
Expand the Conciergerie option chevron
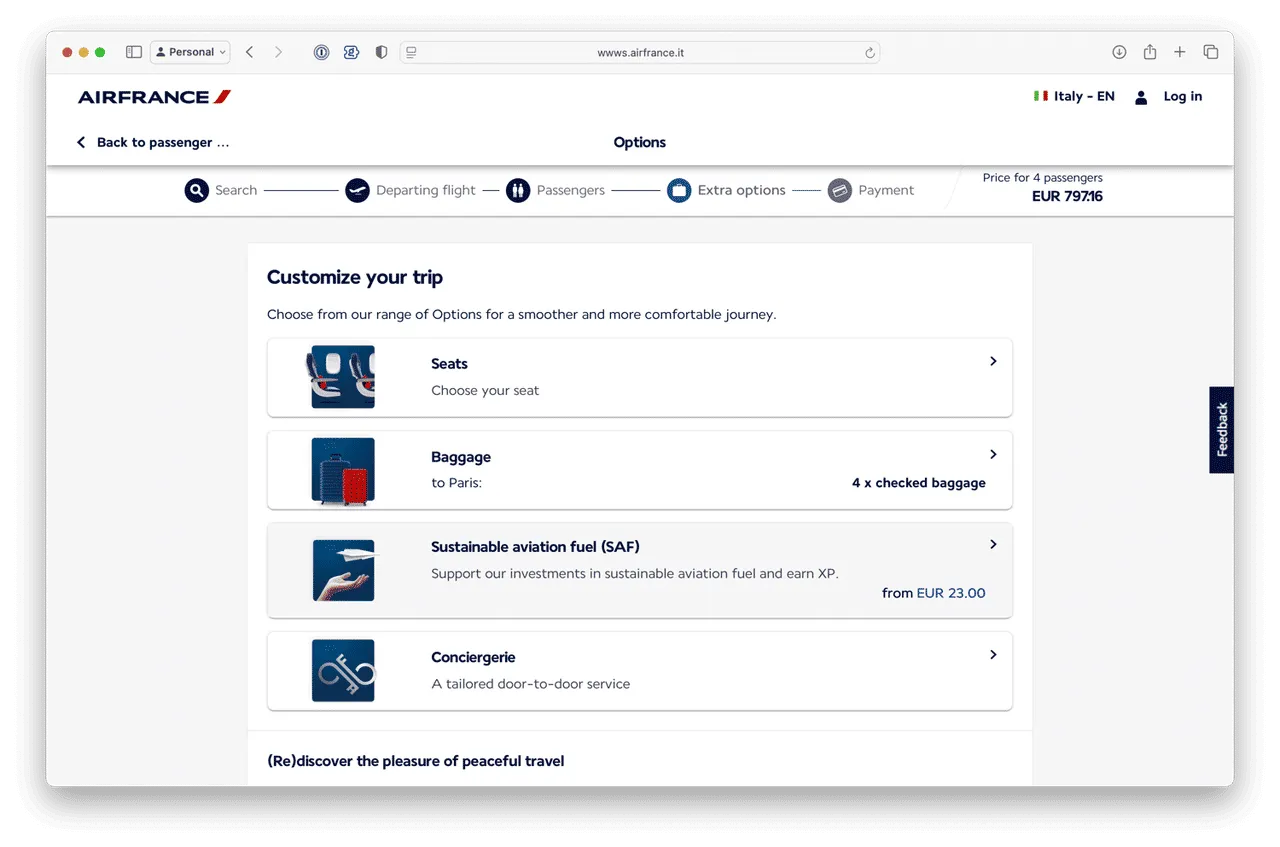pyautogui.click(x=993, y=654)
